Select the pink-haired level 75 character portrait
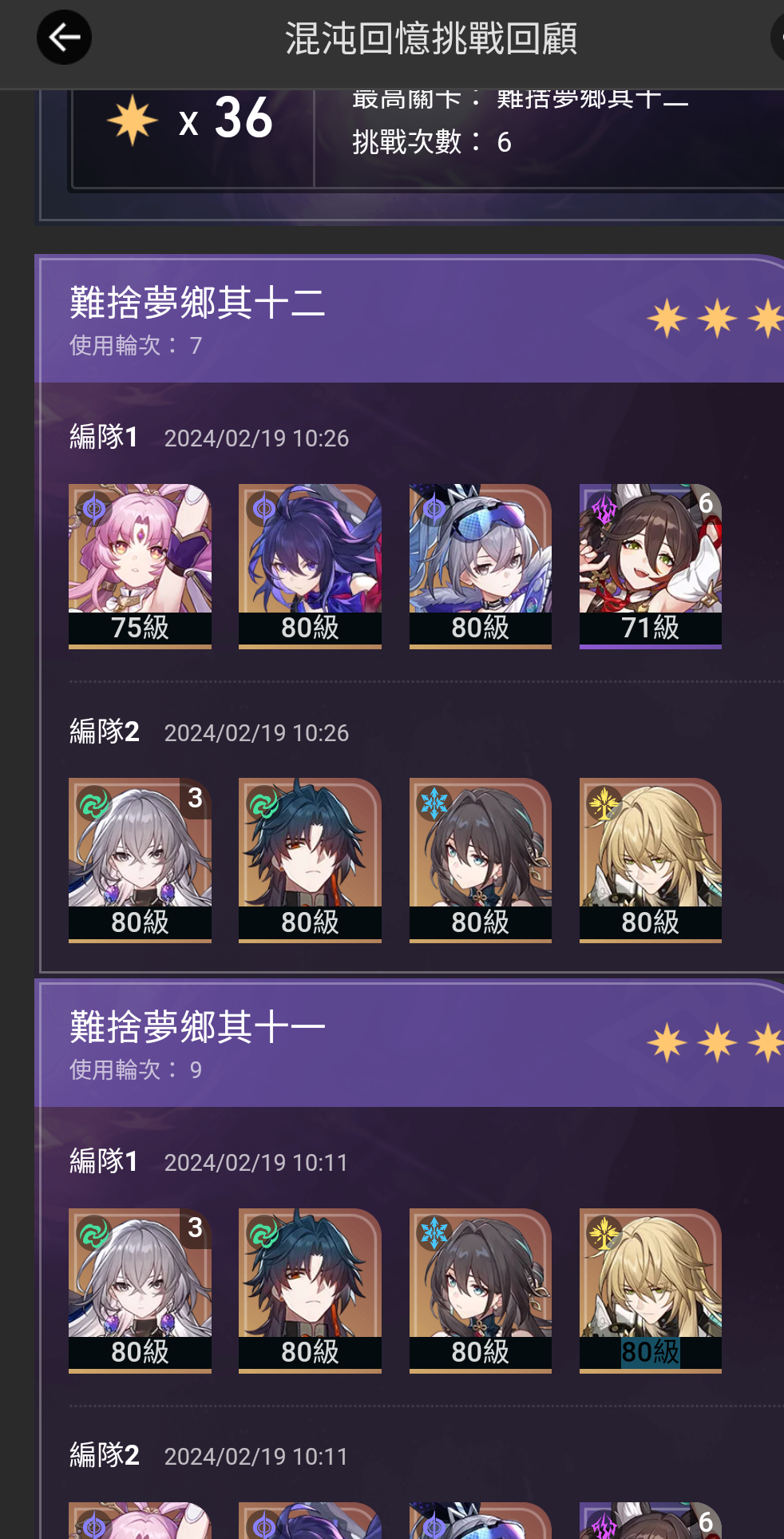Viewport: 784px width, 1539px height. 140,566
